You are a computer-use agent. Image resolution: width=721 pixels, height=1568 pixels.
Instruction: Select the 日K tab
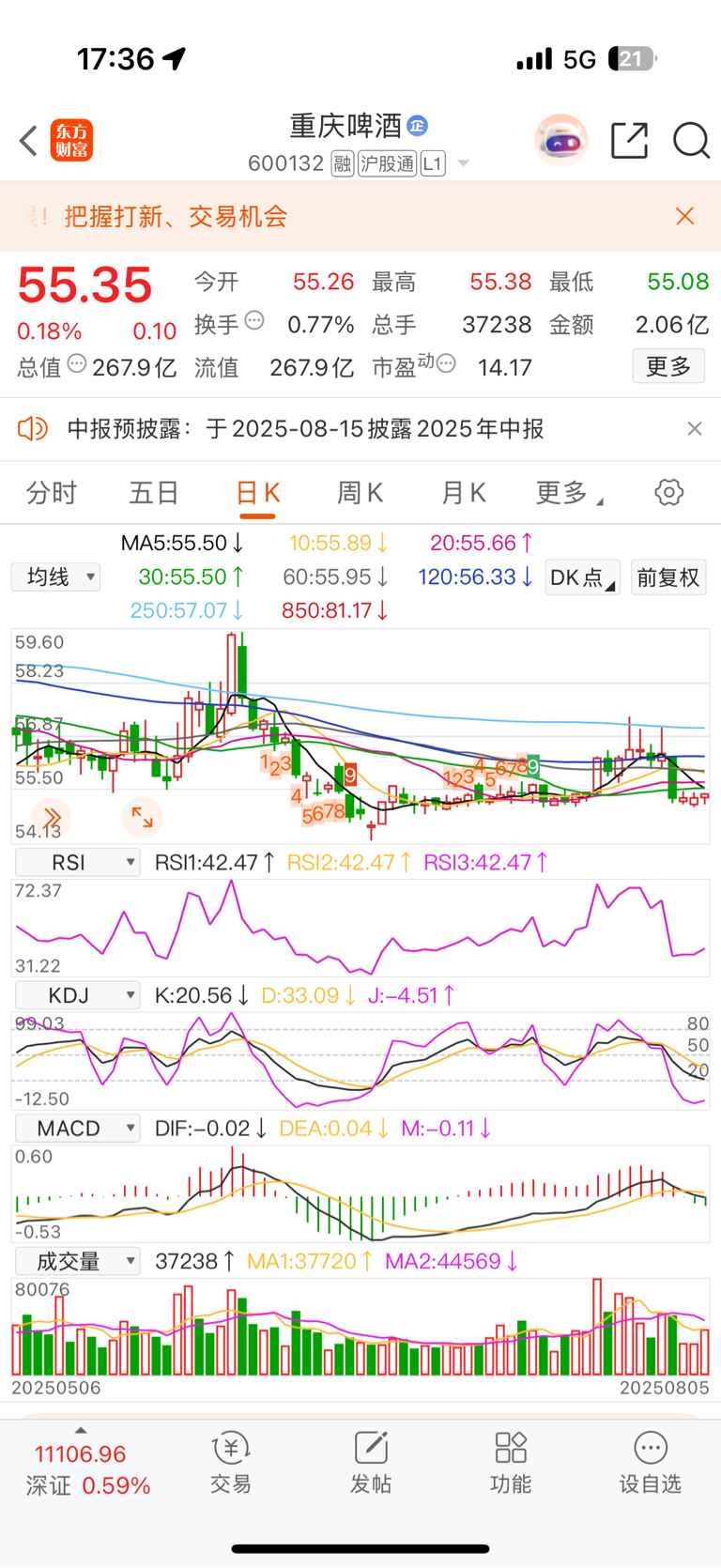[258, 492]
